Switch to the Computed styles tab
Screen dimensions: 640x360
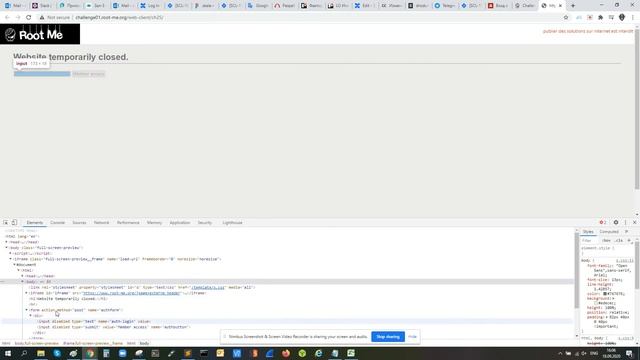pos(609,231)
